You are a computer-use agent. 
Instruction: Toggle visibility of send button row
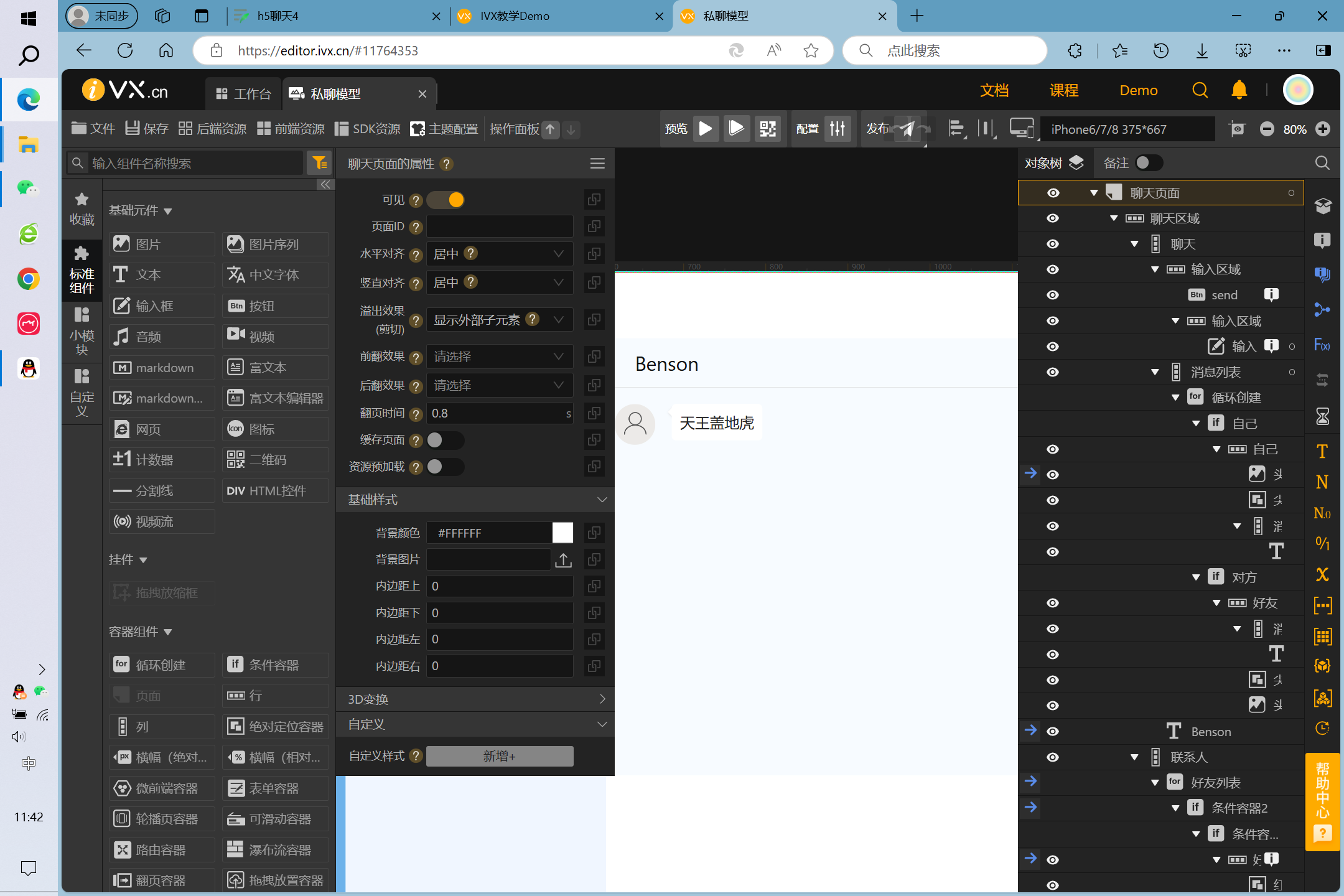(1053, 295)
